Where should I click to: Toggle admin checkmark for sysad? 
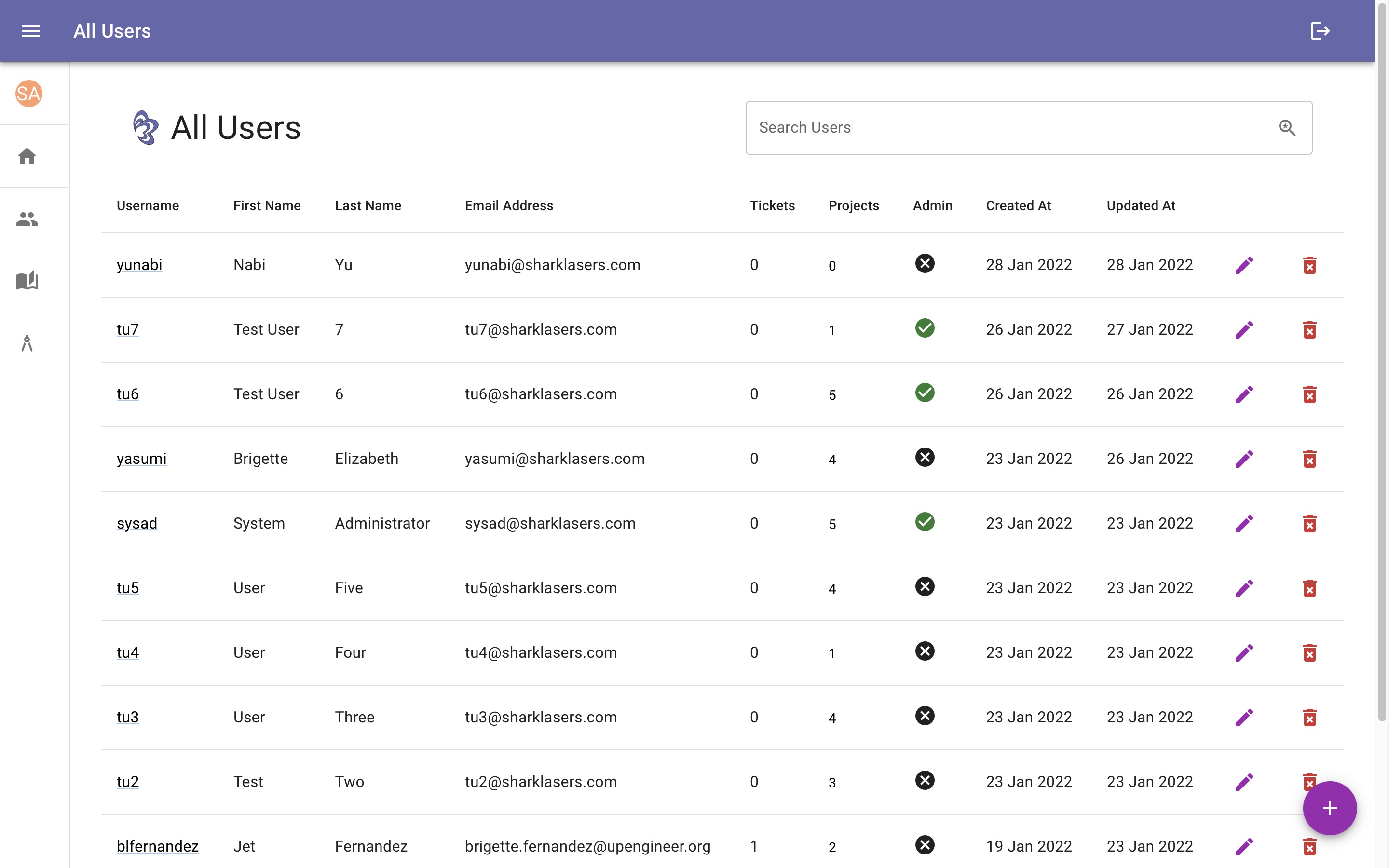pos(924,522)
